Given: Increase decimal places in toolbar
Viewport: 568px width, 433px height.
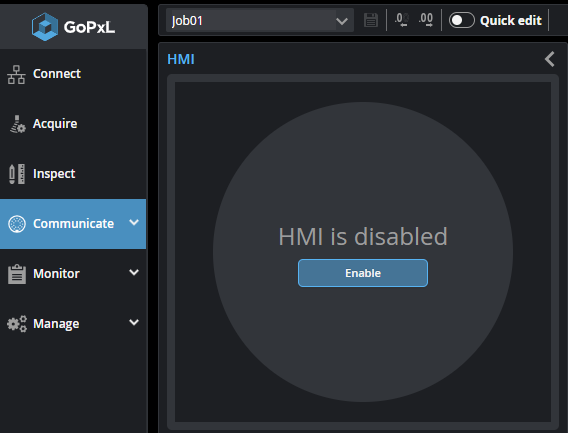Looking at the screenshot, I should coord(426,20).
